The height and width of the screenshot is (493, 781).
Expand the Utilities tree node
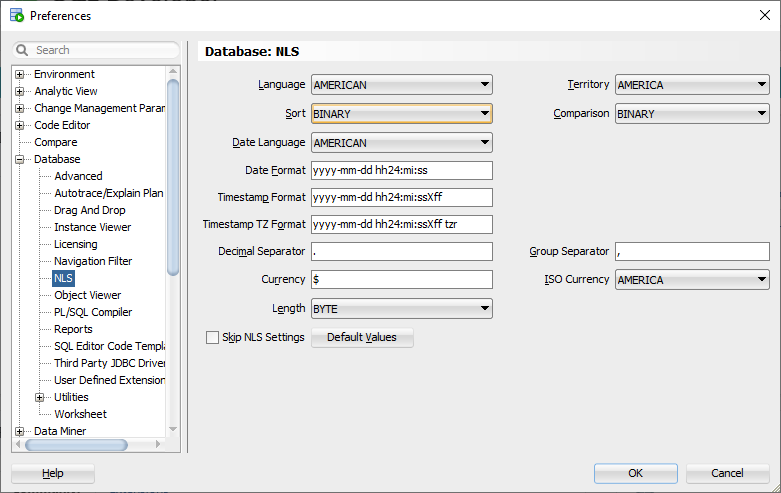pyautogui.click(x=40, y=398)
